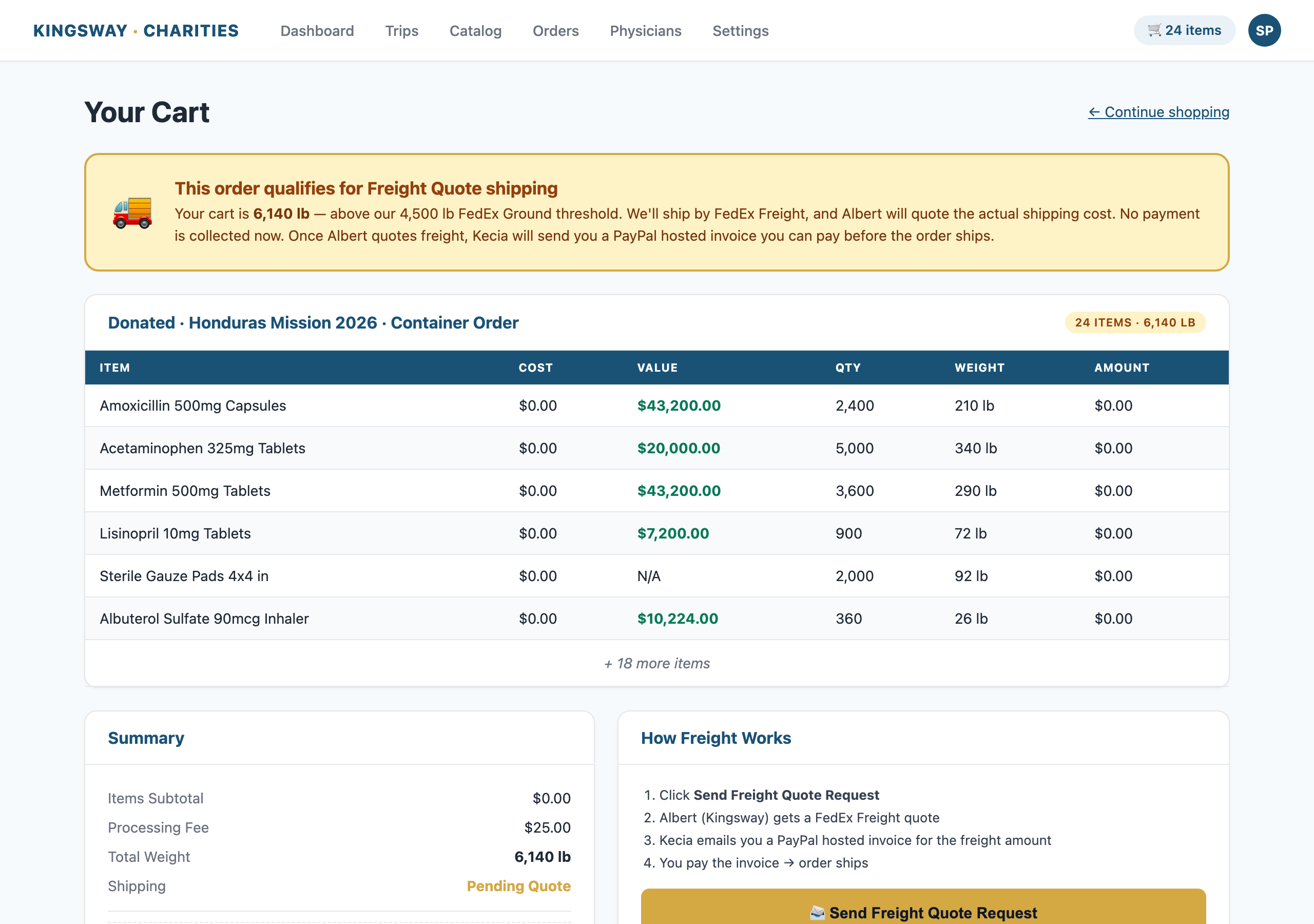The image size is (1314, 924).
Task: Navigate to Catalog
Action: 476,31
